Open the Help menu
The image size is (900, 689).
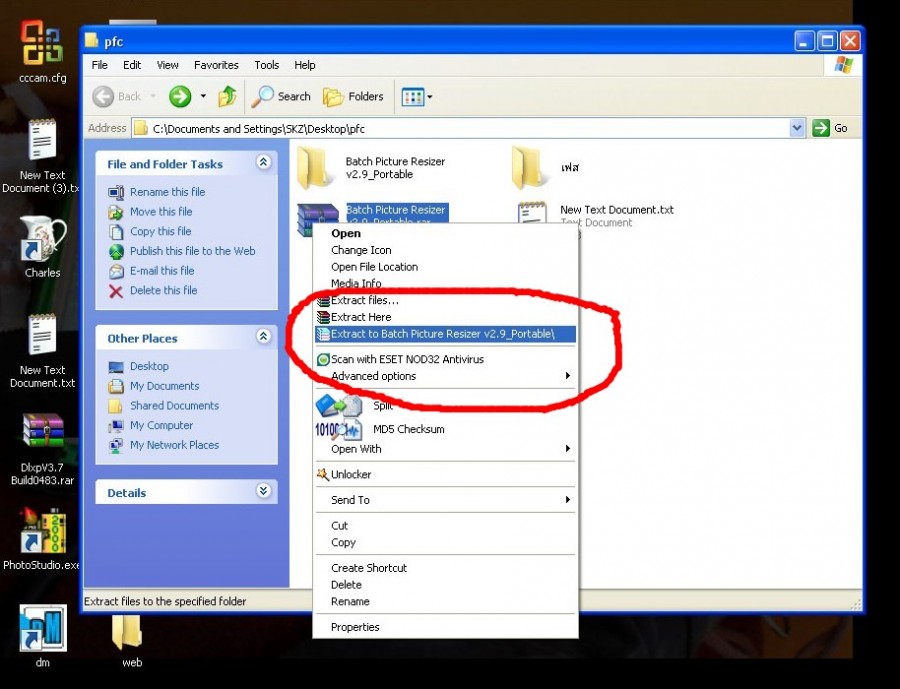tap(305, 65)
